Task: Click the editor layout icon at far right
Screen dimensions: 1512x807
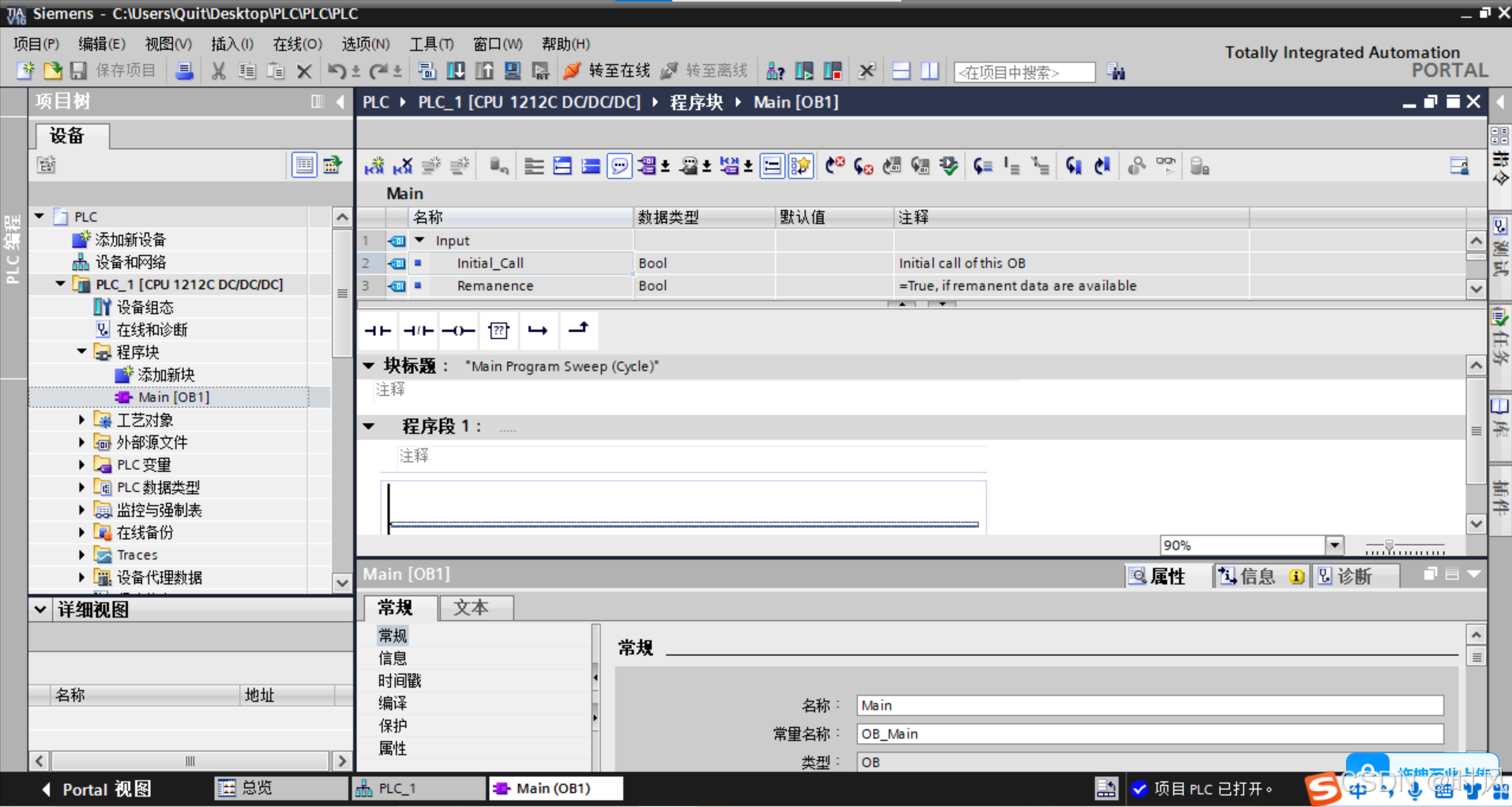Action: tap(1459, 166)
